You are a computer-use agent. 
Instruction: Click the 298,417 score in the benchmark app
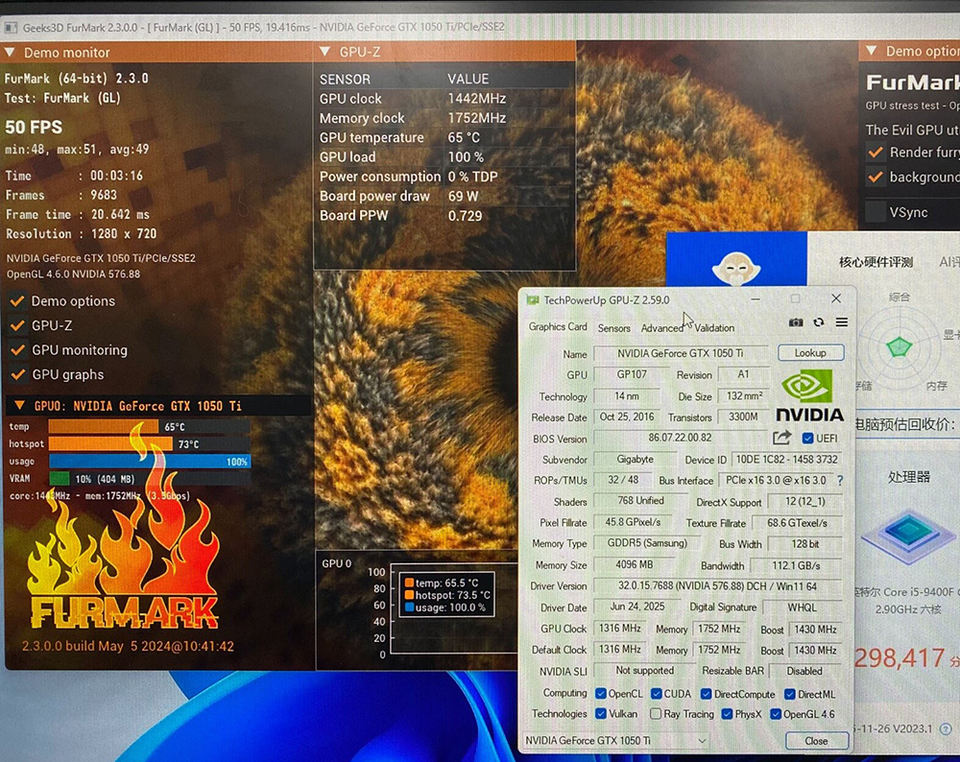point(899,658)
